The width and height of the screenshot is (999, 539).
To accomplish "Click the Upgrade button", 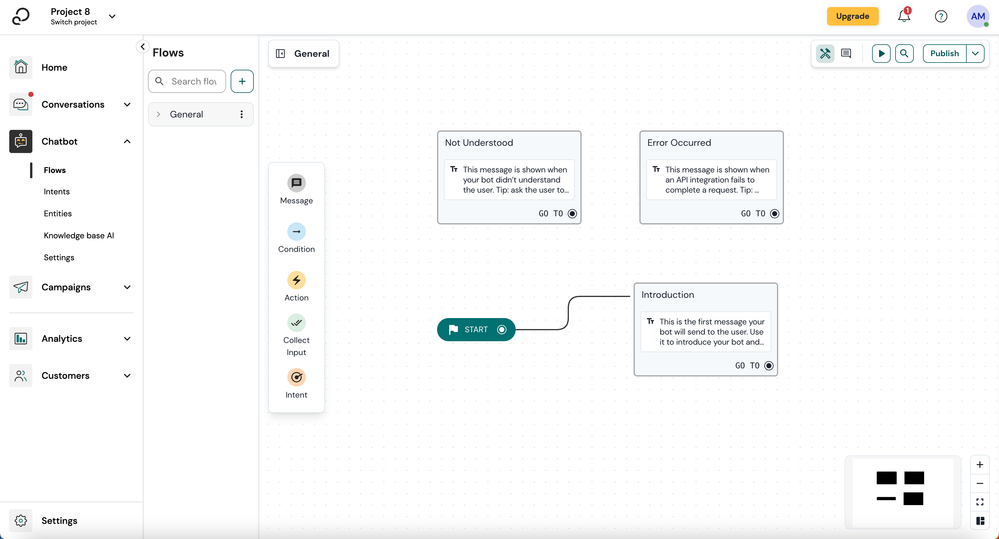I will pyautogui.click(x=852, y=17).
